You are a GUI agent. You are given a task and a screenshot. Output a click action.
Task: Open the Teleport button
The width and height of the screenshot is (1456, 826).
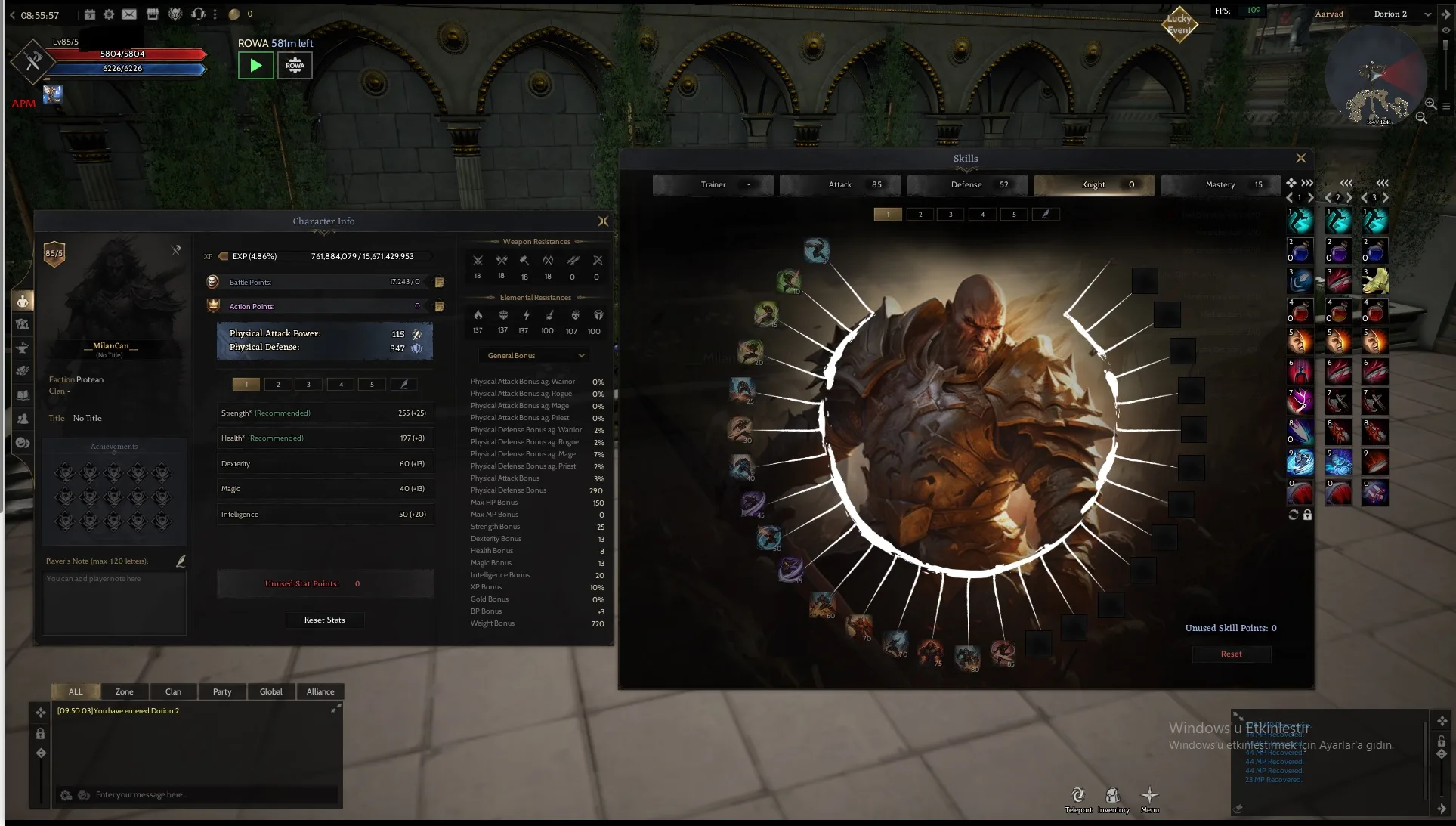1078,800
